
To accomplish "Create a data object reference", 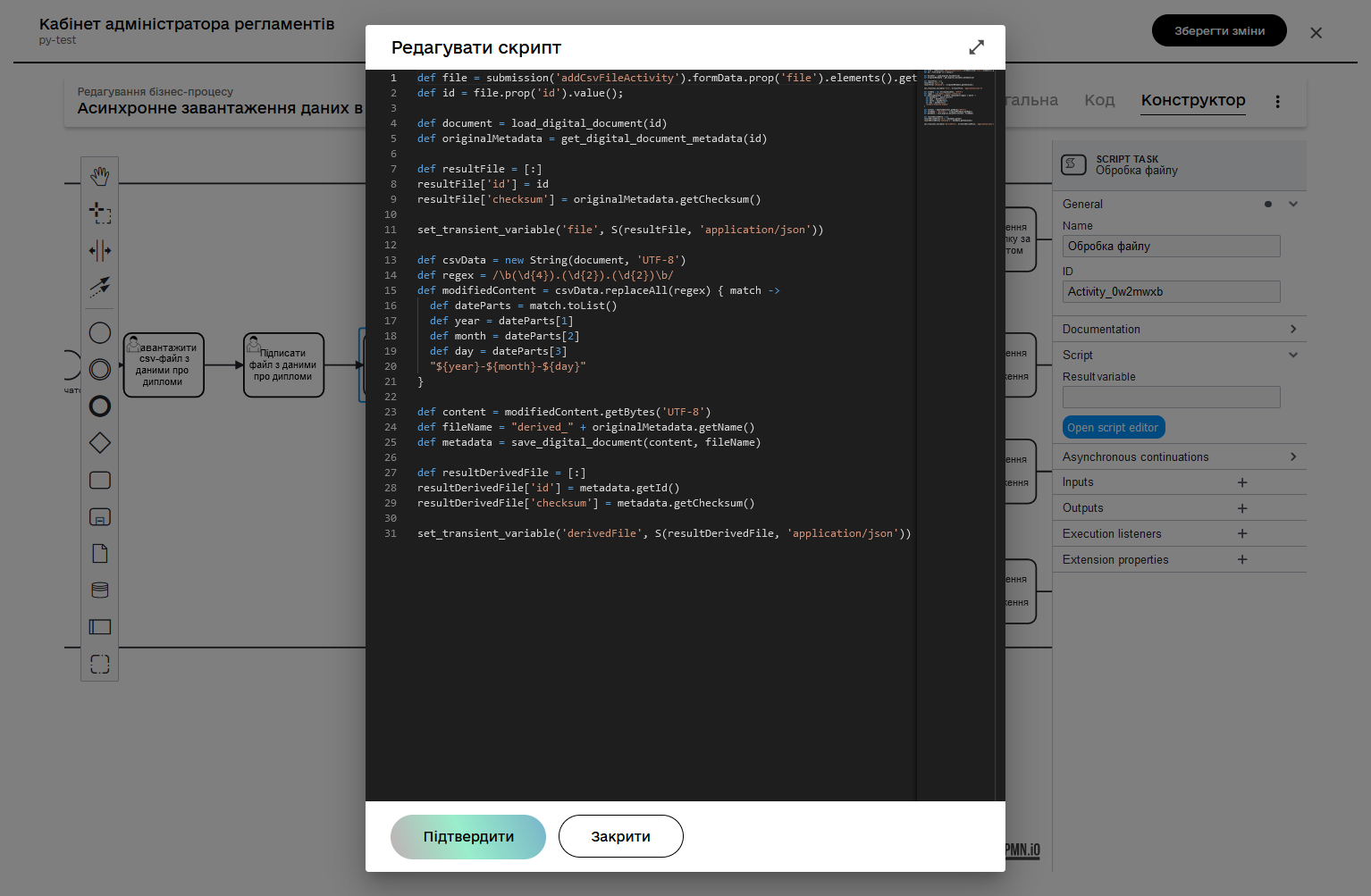I will click(x=100, y=554).
